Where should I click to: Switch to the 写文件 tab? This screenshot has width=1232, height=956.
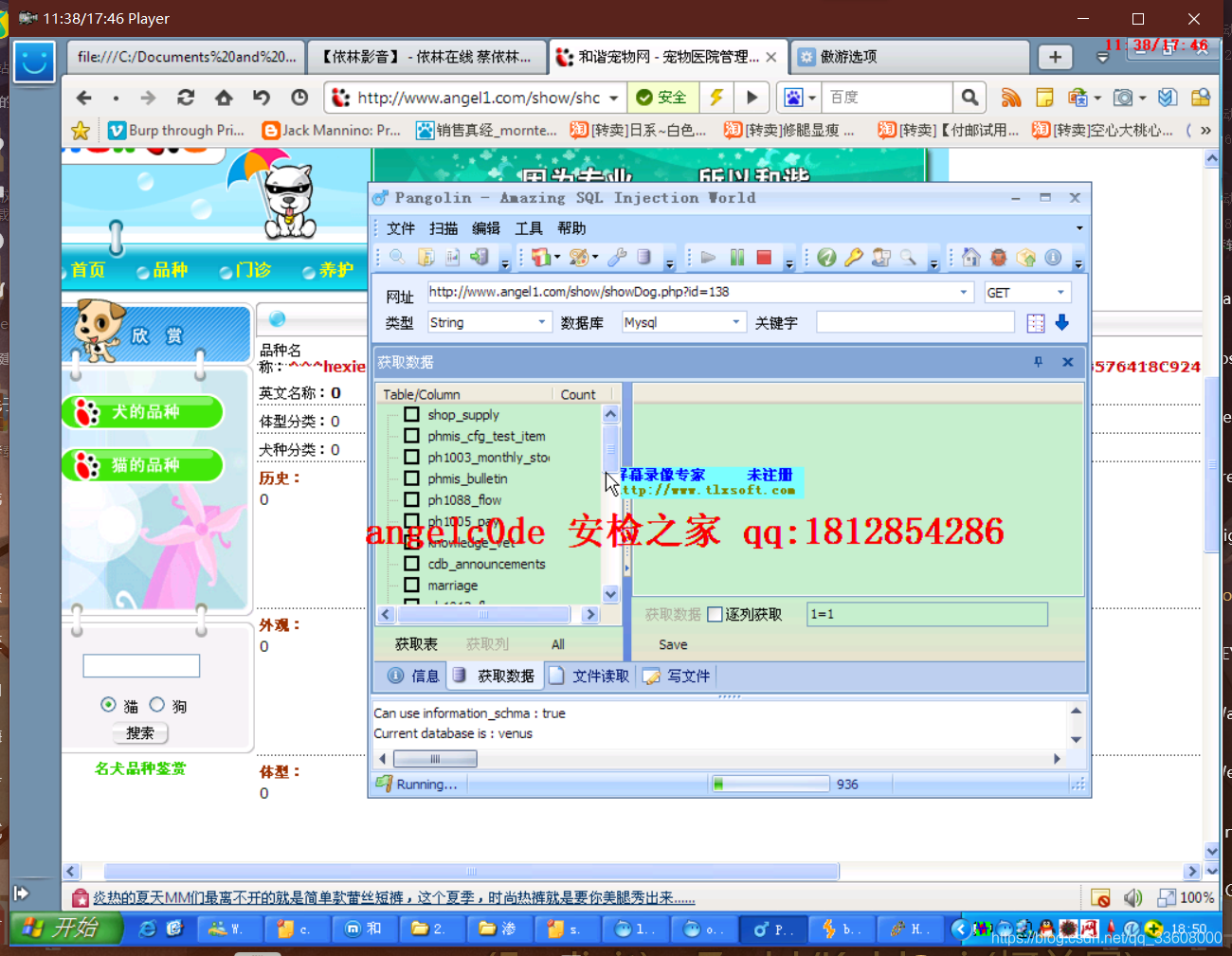[677, 676]
